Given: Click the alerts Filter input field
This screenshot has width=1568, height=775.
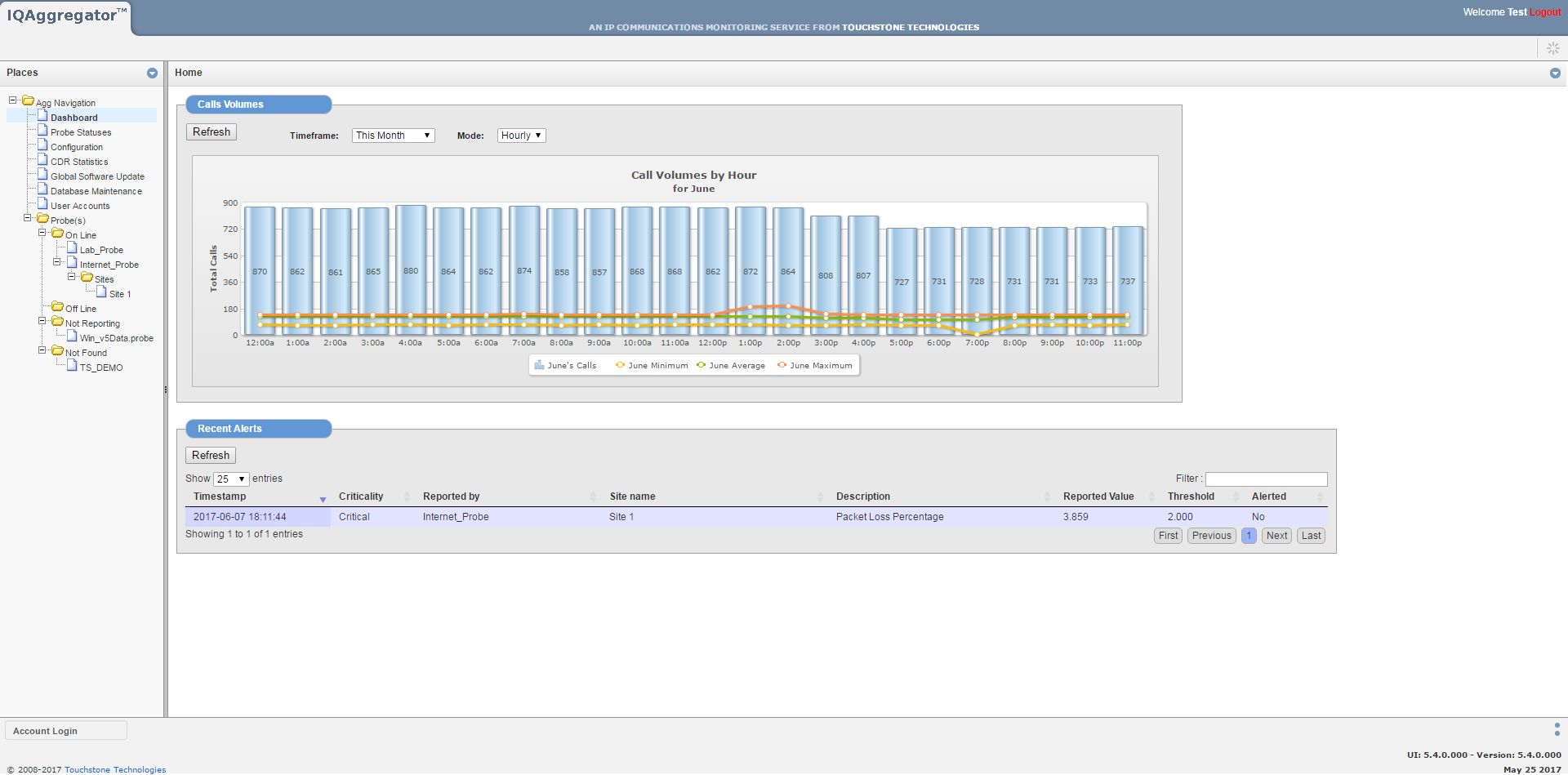Looking at the screenshot, I should tap(1266, 479).
